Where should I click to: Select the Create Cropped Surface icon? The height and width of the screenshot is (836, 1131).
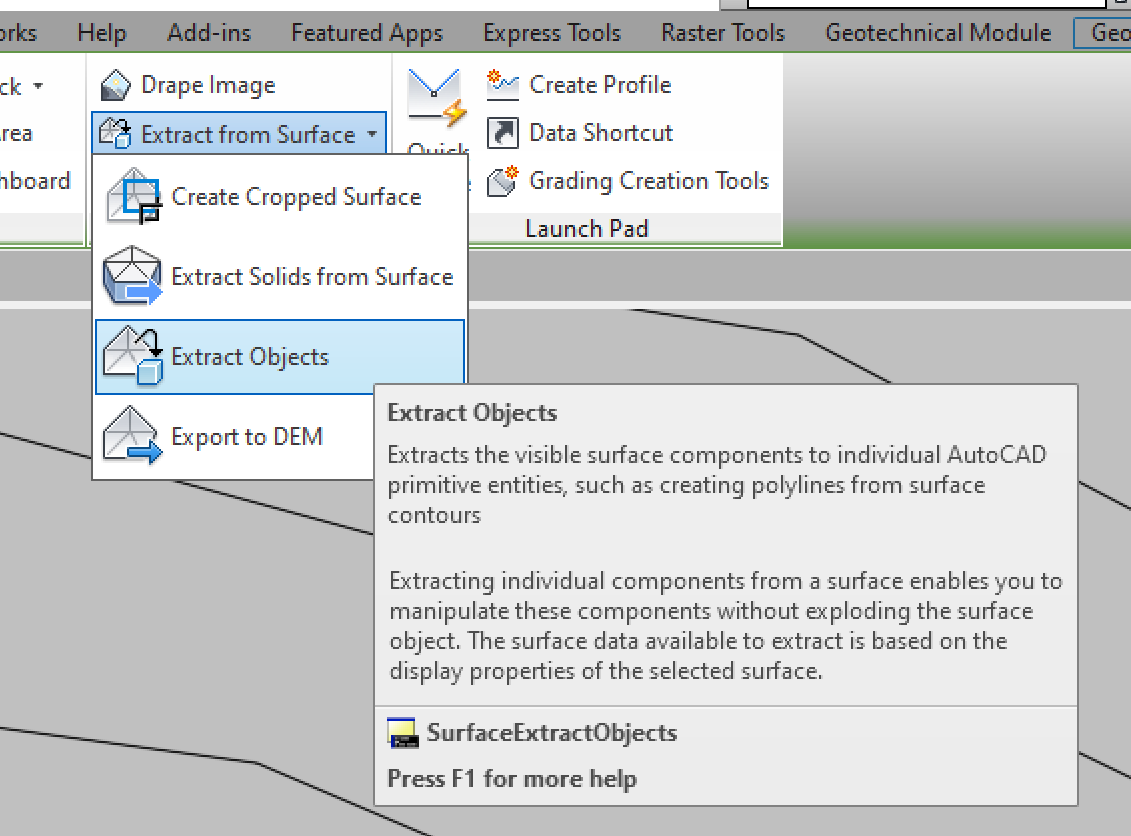coord(133,196)
